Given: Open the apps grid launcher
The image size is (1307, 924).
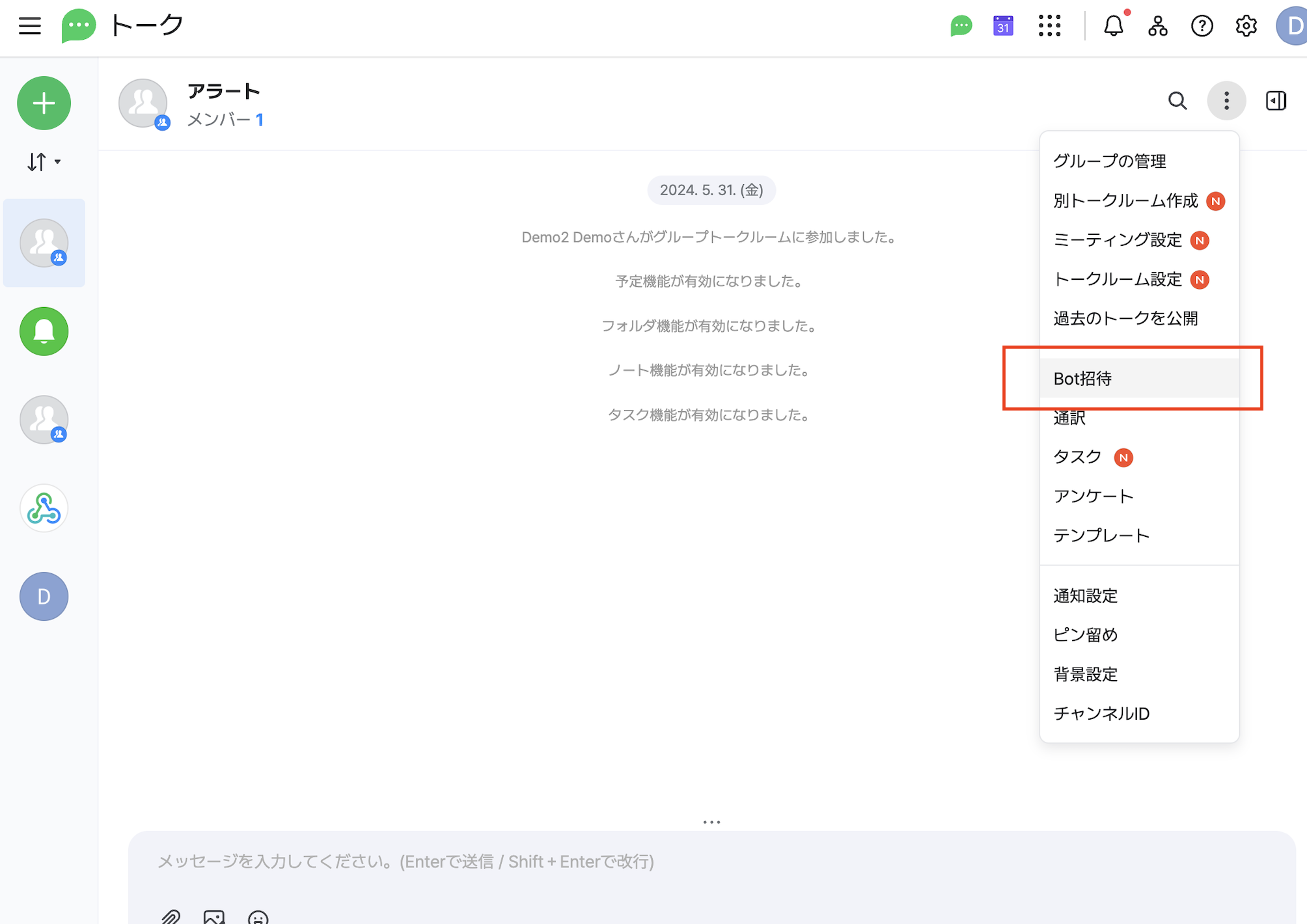Looking at the screenshot, I should (x=1049, y=26).
